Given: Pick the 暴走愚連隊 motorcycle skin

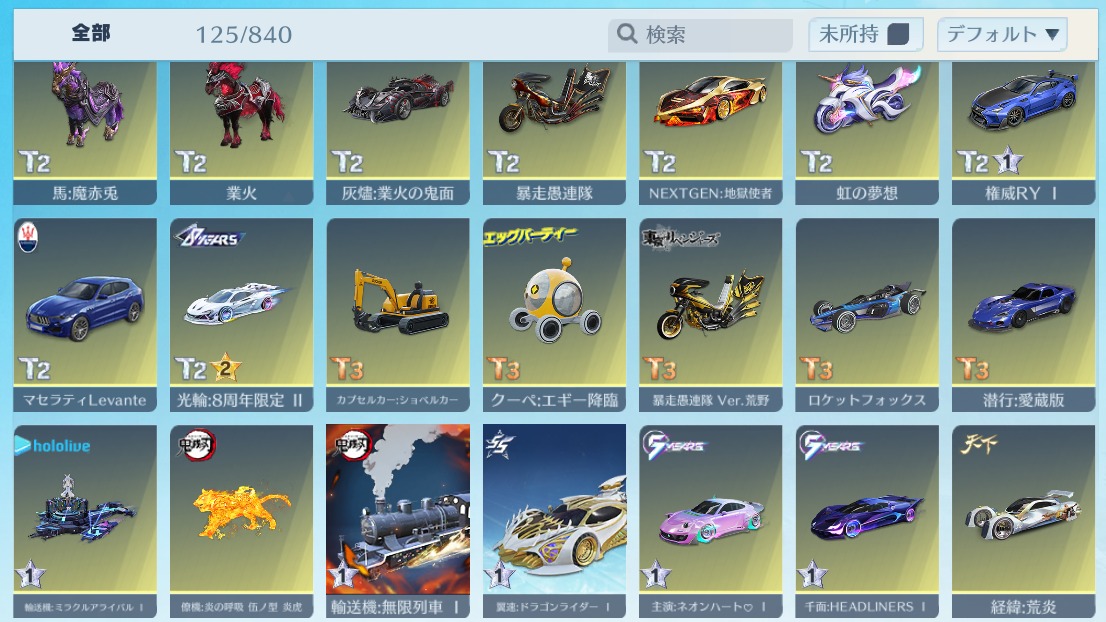Looking at the screenshot, I should point(554,133).
